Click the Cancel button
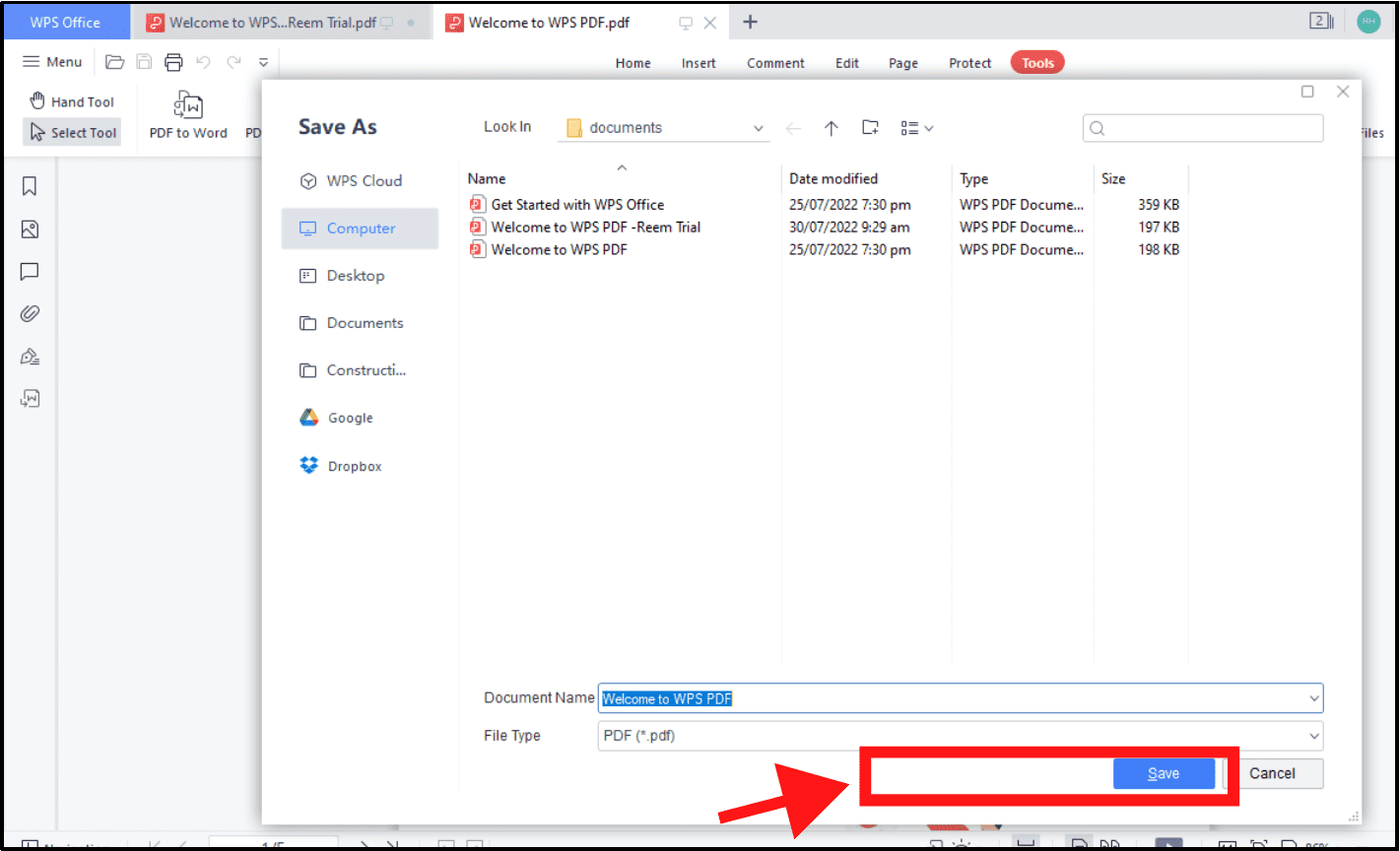This screenshot has height=851, width=1400. pos(1272,773)
